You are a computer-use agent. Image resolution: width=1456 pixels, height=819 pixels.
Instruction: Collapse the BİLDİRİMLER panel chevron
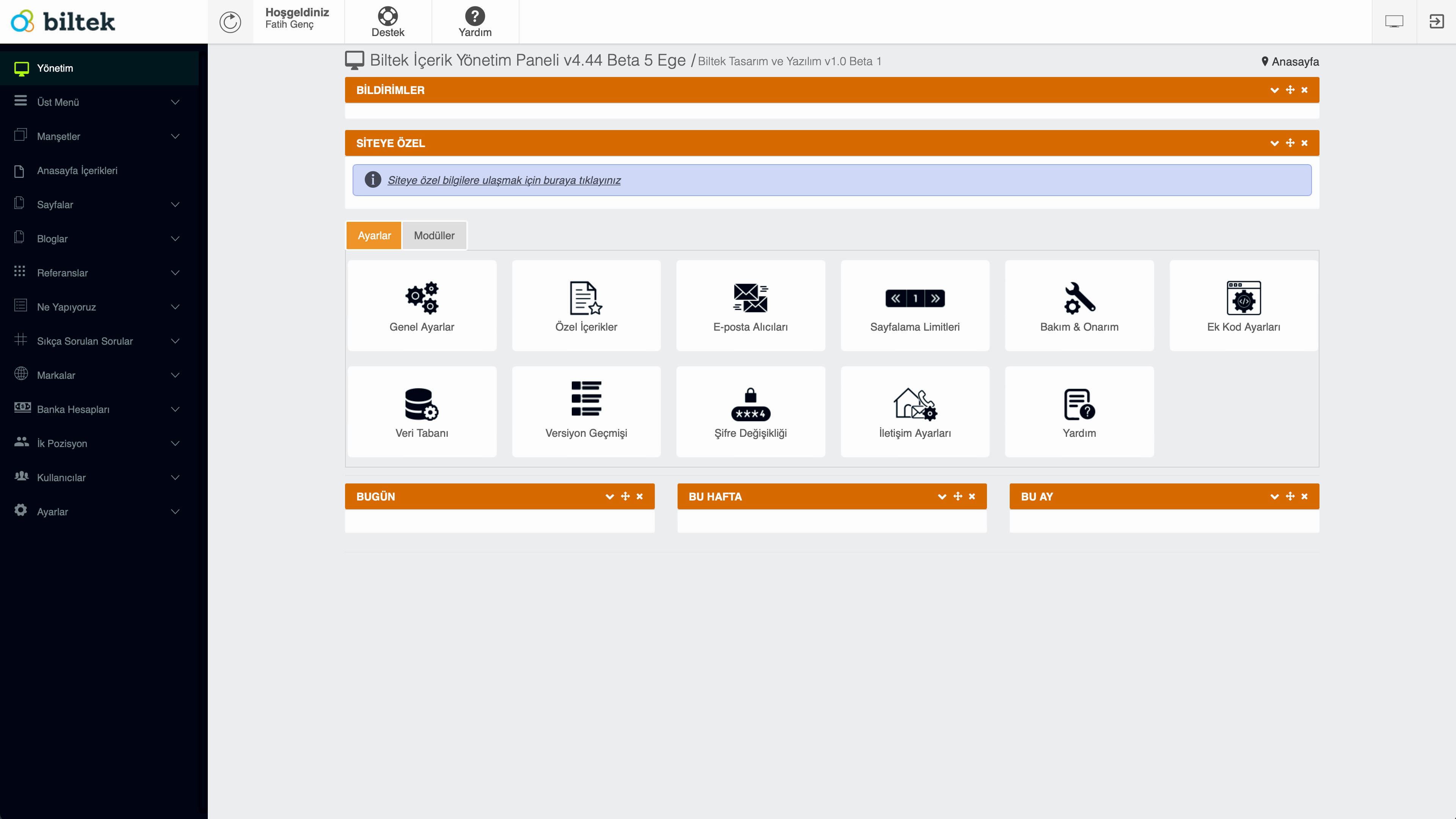1274,90
